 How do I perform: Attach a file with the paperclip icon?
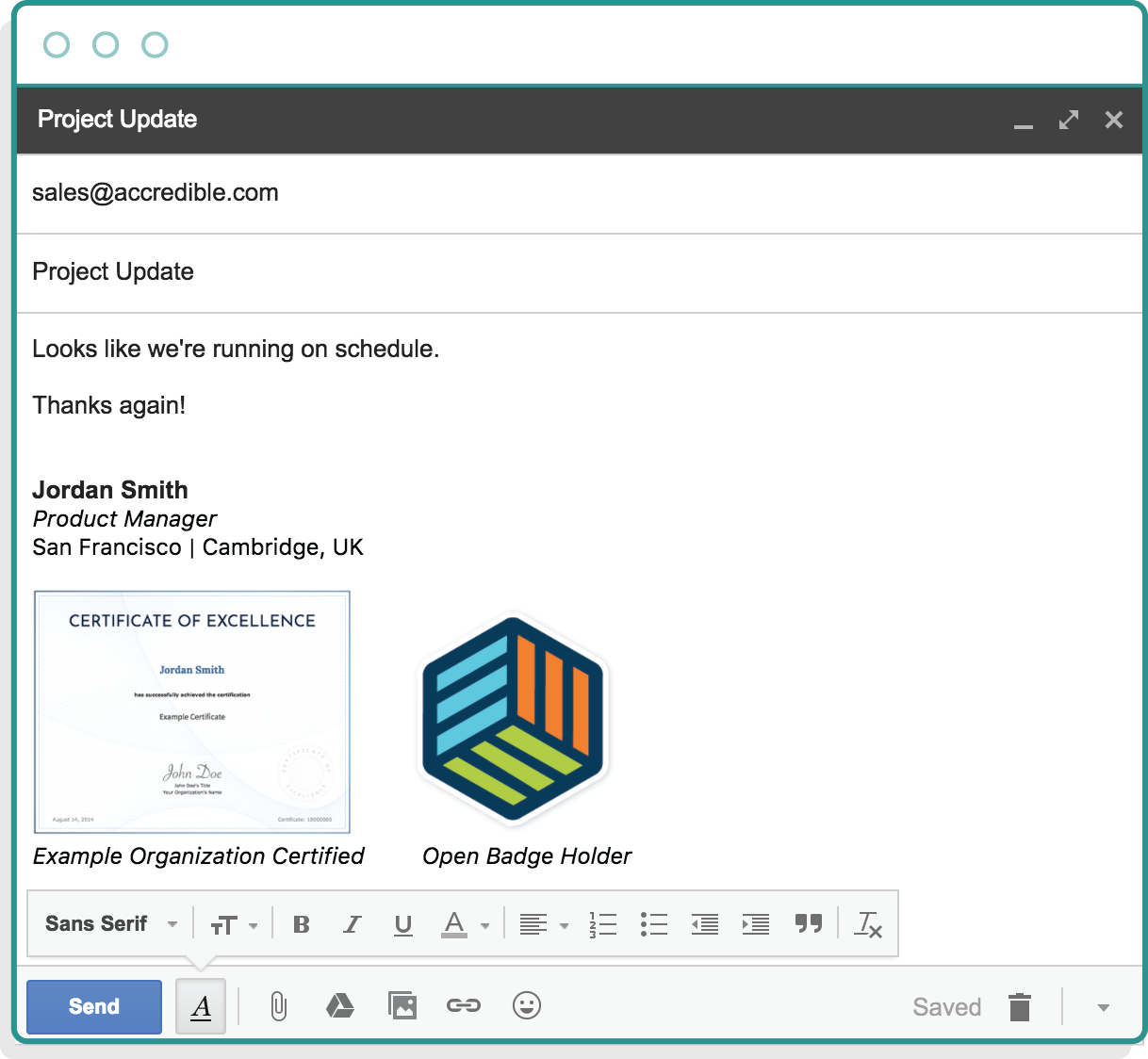[x=278, y=1006]
